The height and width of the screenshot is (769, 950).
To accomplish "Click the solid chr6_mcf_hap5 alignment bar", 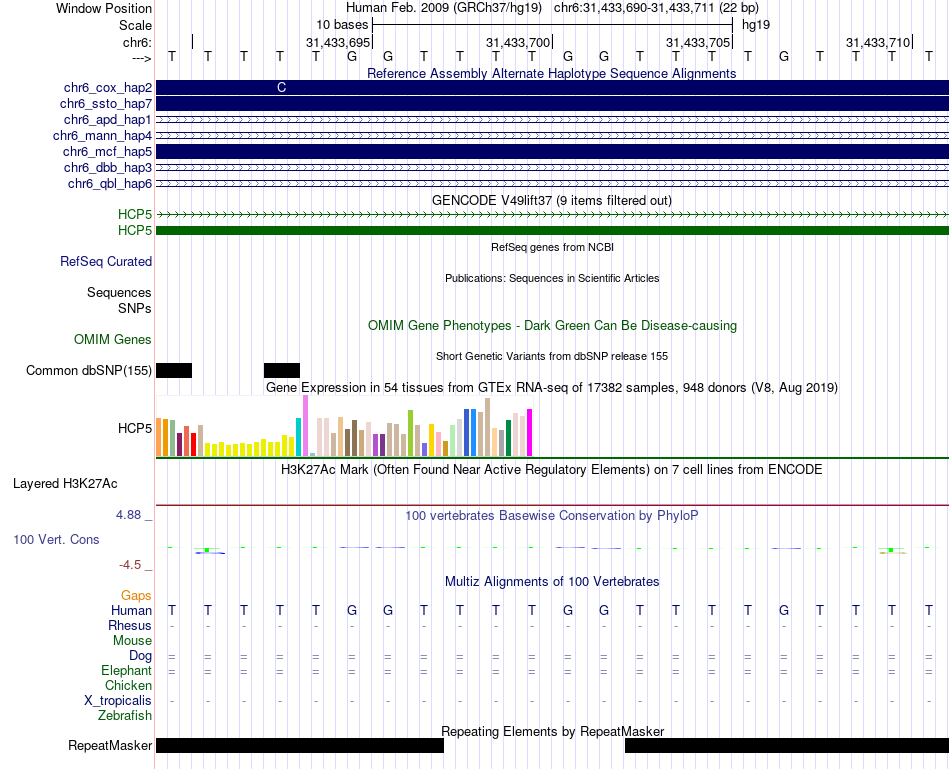I will click(x=552, y=151).
